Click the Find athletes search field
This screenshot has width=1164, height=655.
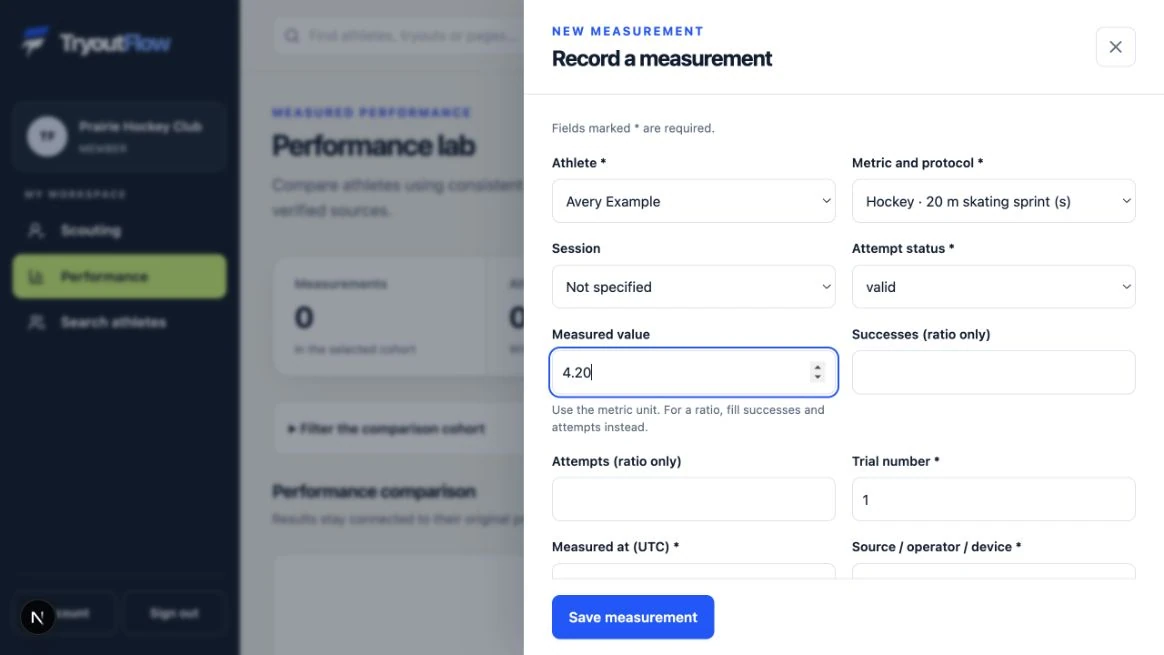pyautogui.click(x=399, y=36)
